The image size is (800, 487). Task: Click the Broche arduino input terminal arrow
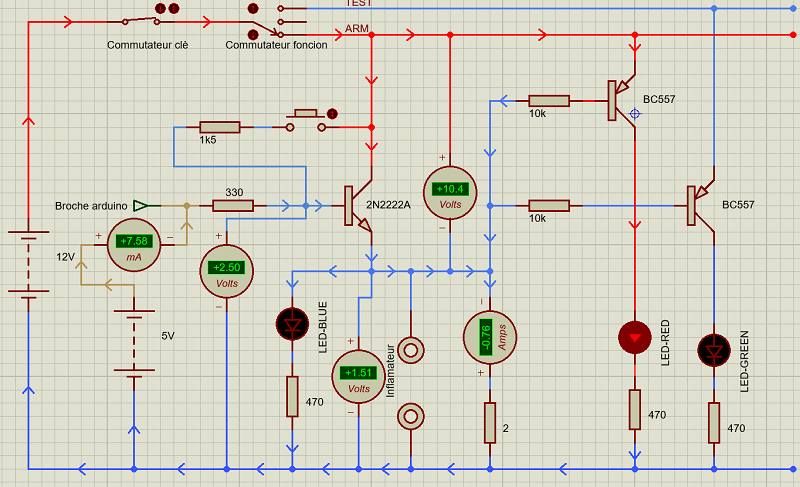(x=141, y=206)
